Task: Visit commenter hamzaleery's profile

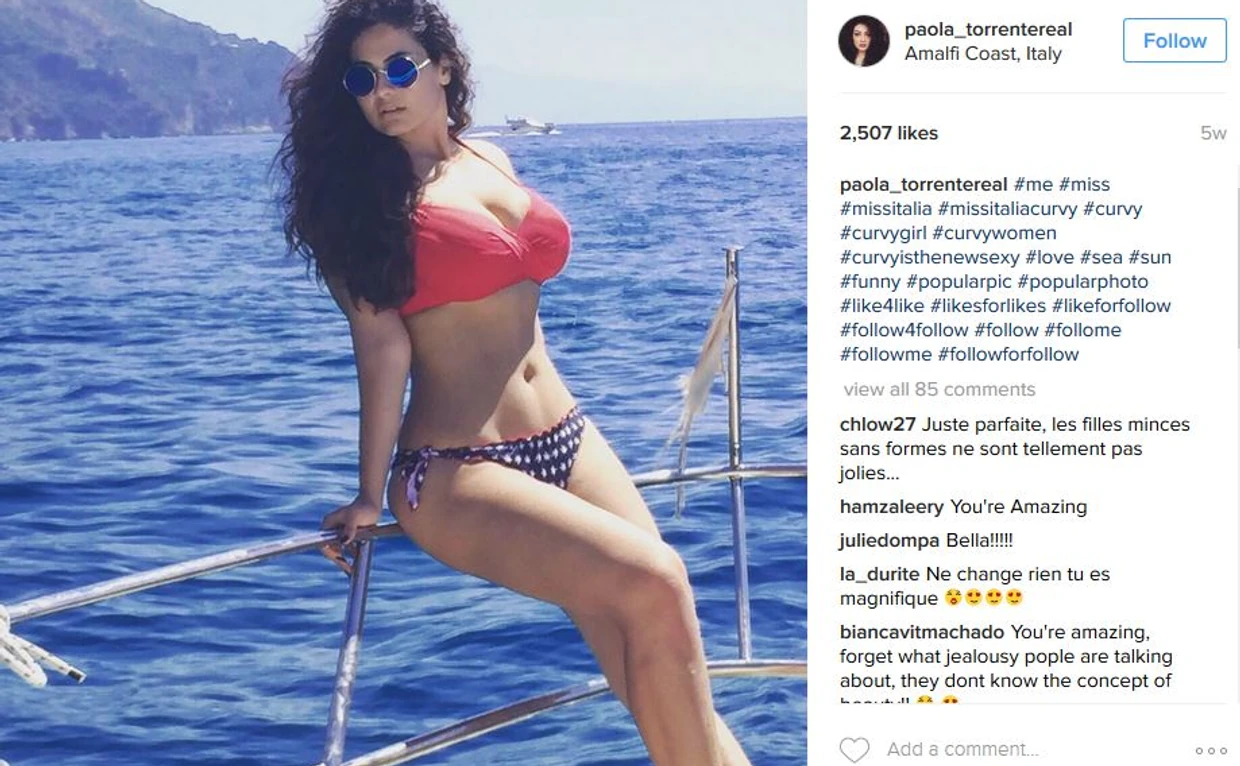Action: click(892, 507)
